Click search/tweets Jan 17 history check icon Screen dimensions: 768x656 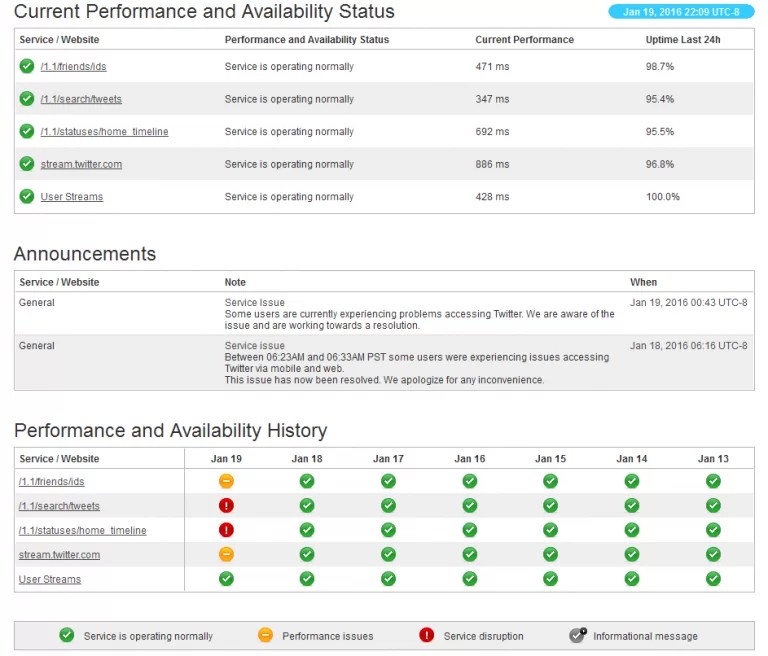(388, 506)
